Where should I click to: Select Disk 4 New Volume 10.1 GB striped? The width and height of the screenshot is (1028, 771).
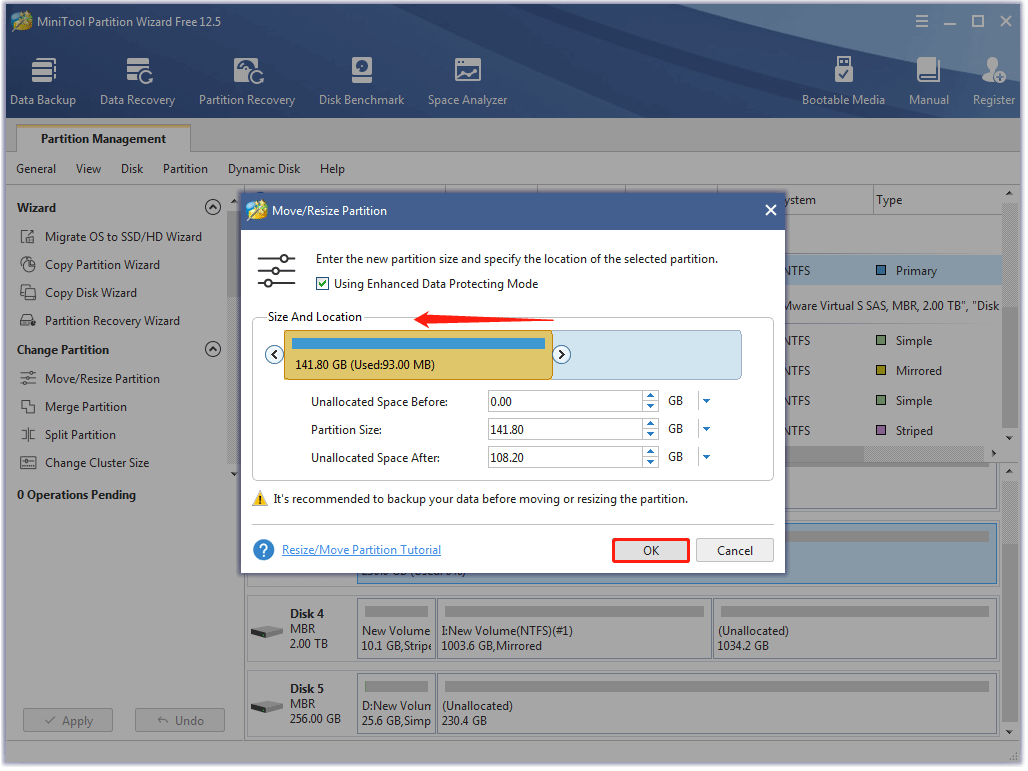397,629
